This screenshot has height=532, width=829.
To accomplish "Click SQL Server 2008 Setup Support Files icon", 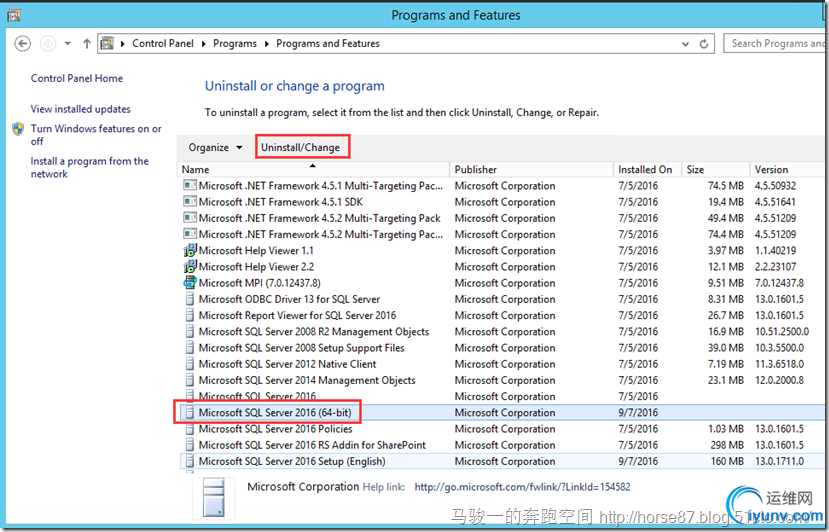I will tap(189, 348).
